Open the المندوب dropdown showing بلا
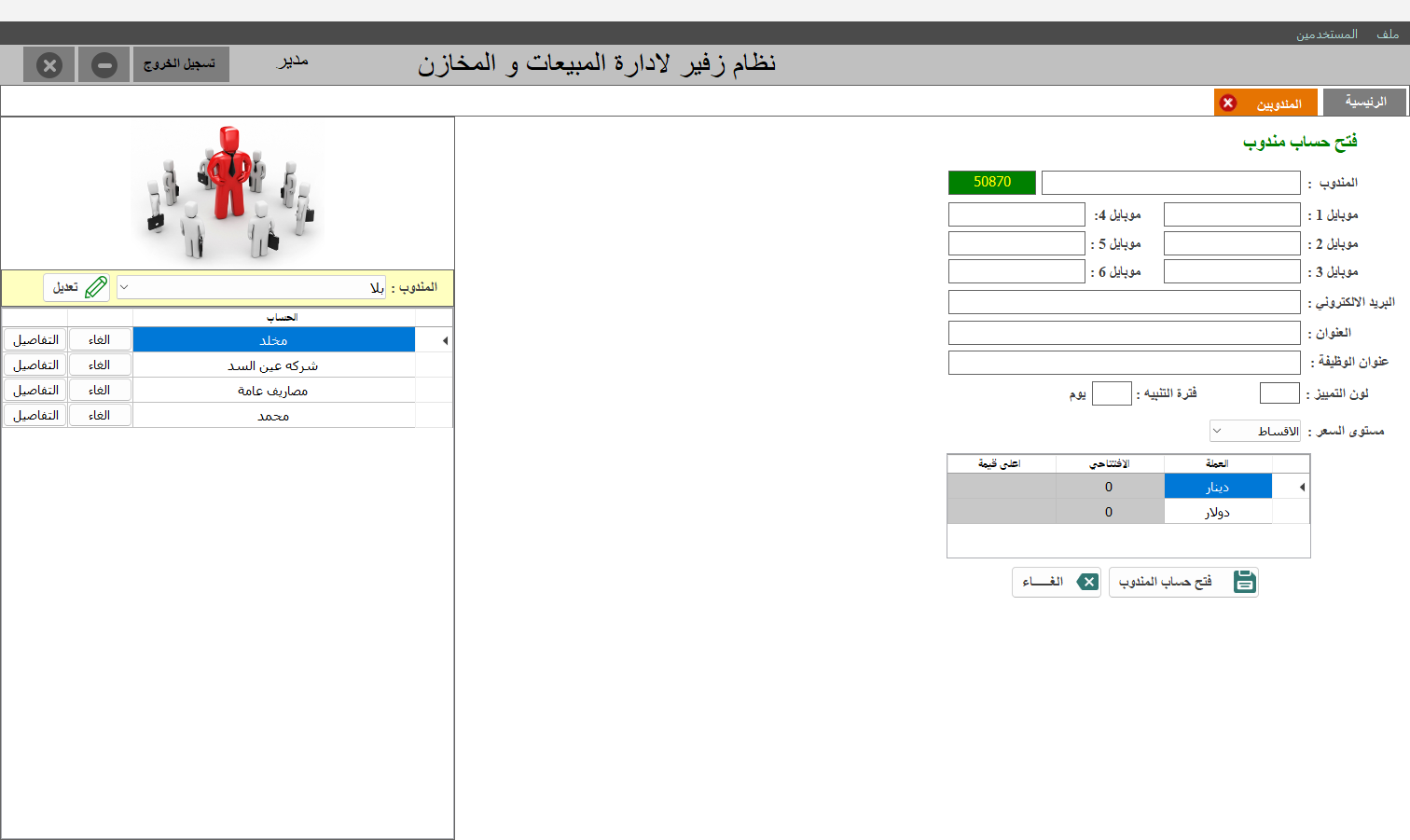The width and height of the screenshot is (1410, 840). coord(252,287)
